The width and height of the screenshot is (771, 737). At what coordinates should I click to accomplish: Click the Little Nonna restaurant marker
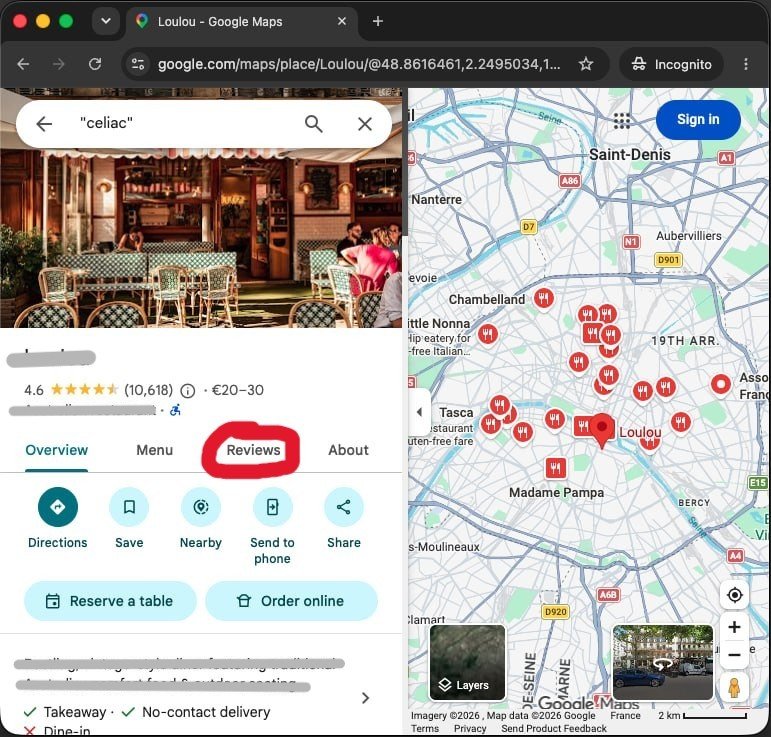(487, 334)
